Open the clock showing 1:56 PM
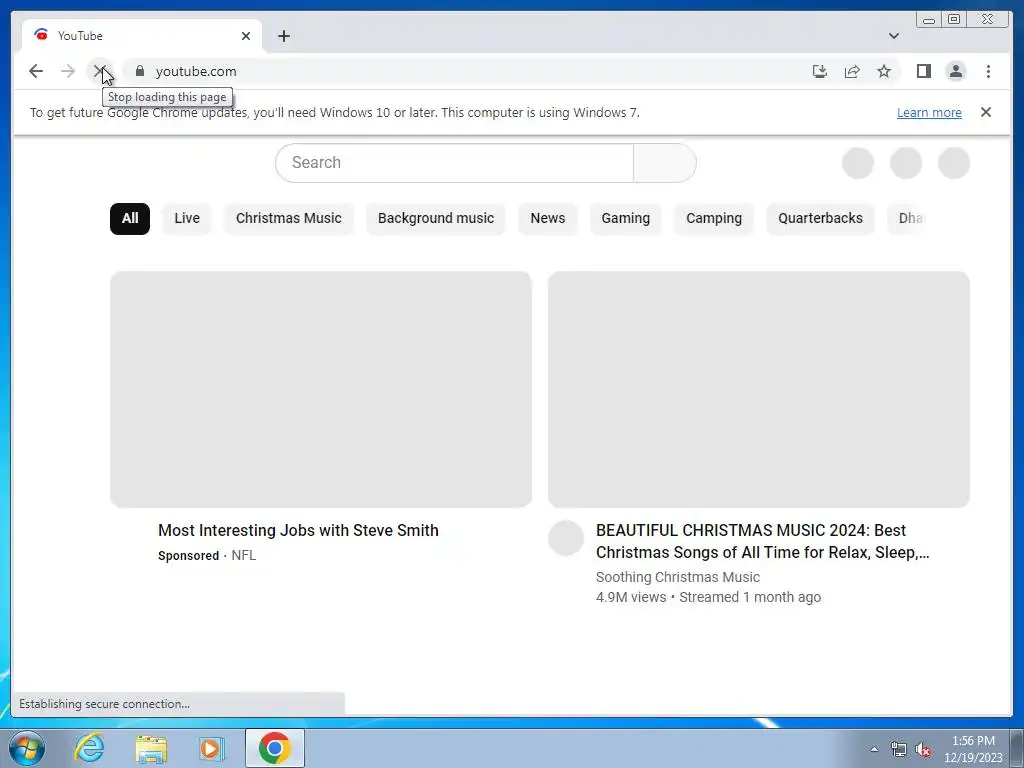 click(x=973, y=748)
